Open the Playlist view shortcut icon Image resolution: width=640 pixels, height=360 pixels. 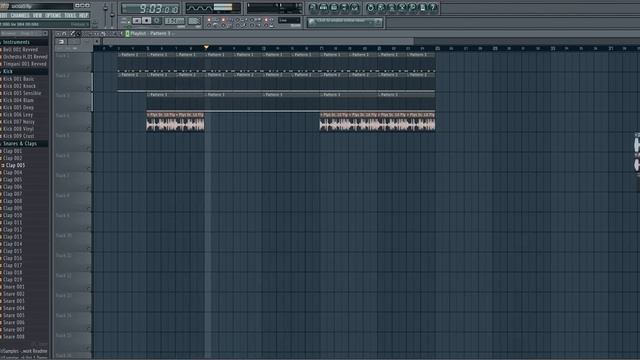(x=313, y=8)
